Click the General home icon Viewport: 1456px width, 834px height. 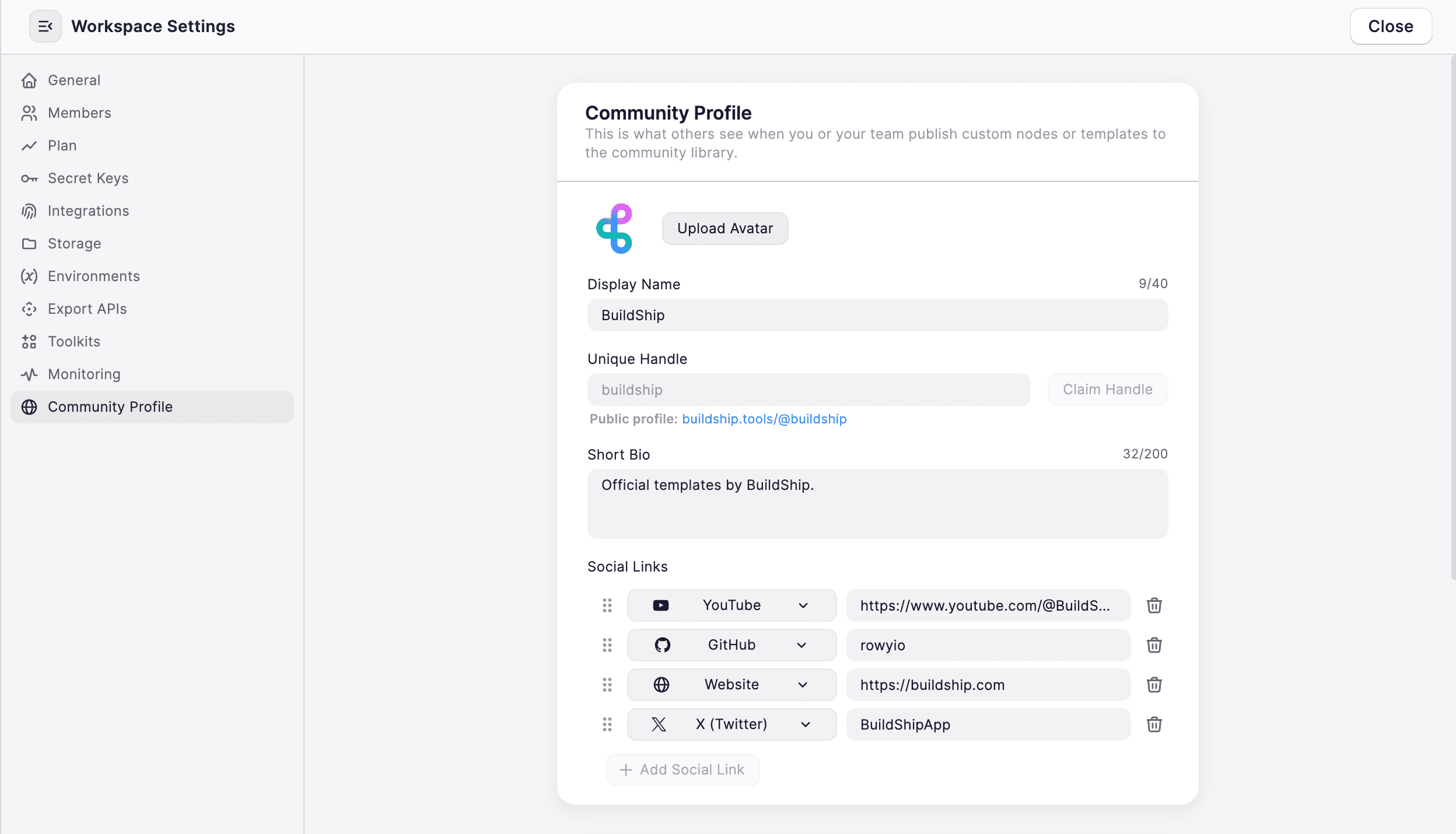click(x=29, y=80)
